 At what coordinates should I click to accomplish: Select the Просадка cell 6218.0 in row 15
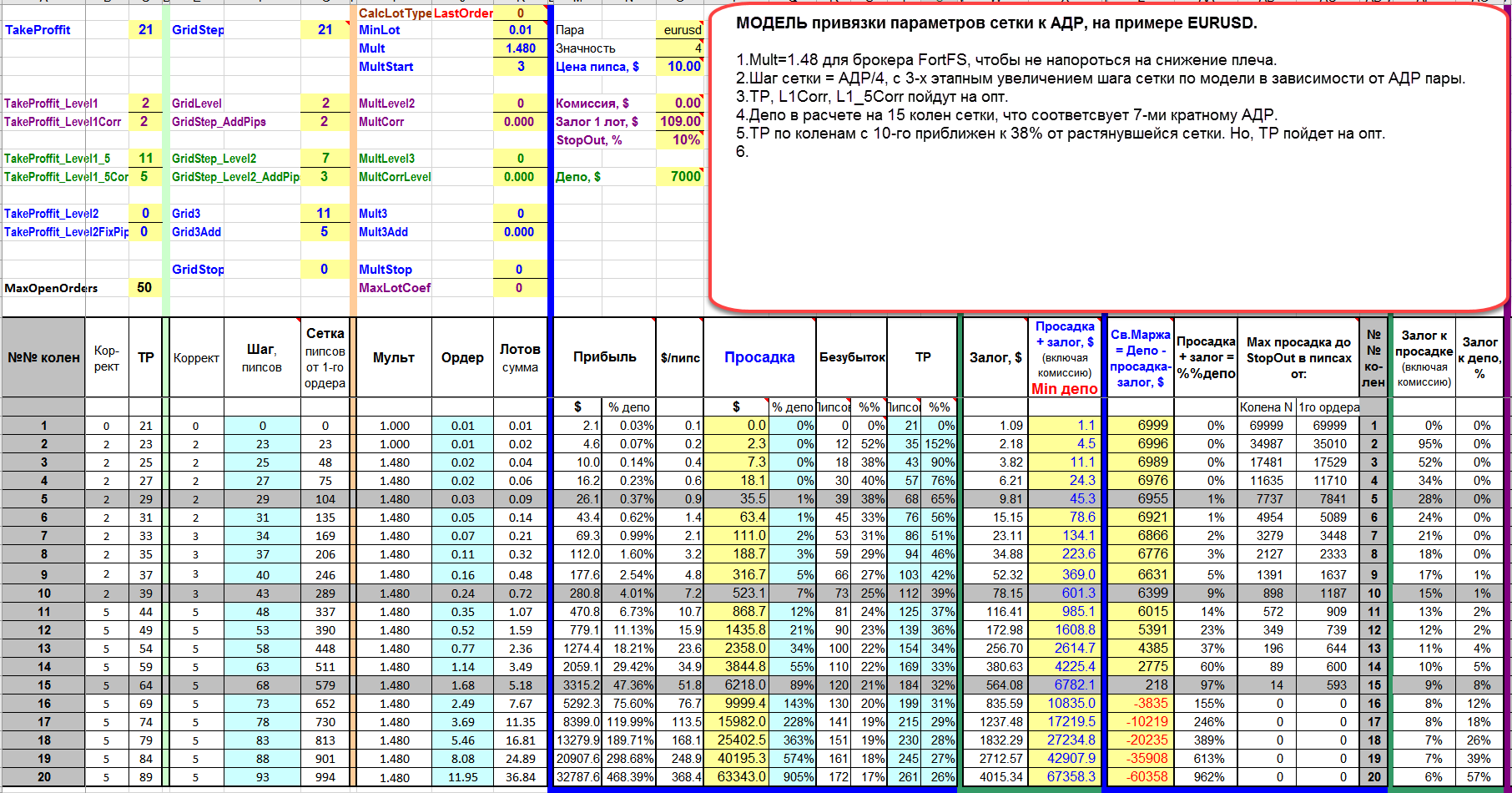[736, 685]
